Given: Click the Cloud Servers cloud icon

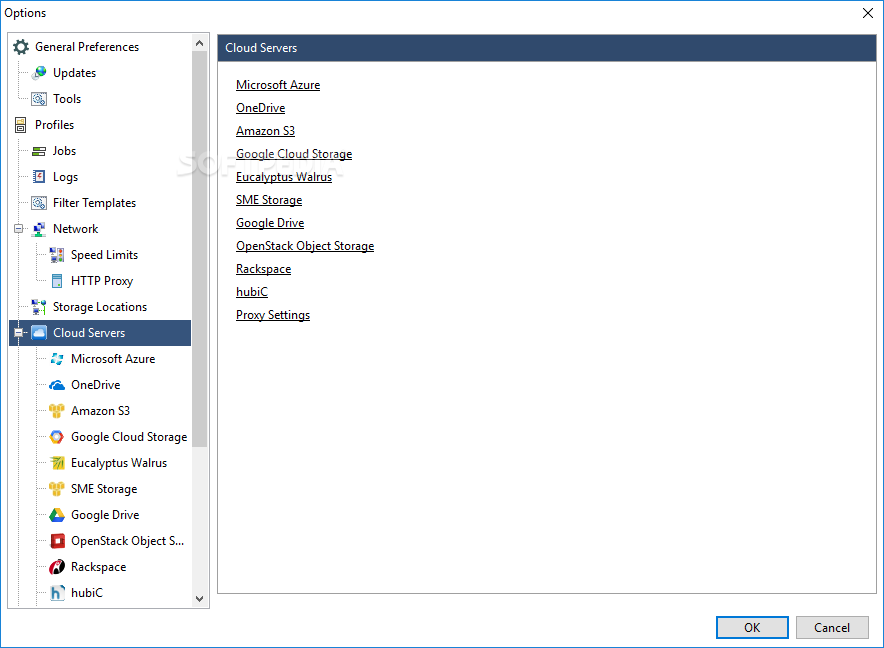Looking at the screenshot, I should pos(39,333).
